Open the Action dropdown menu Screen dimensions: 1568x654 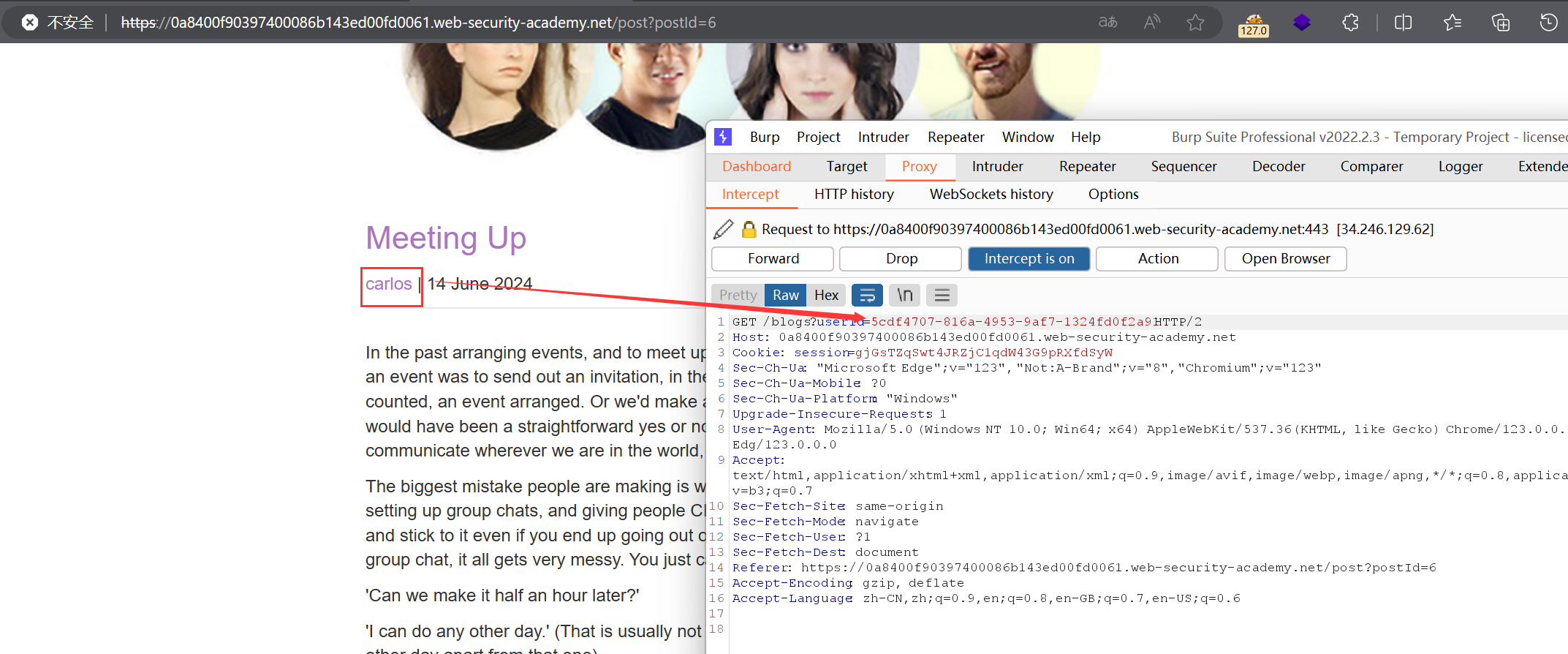coord(1157,259)
